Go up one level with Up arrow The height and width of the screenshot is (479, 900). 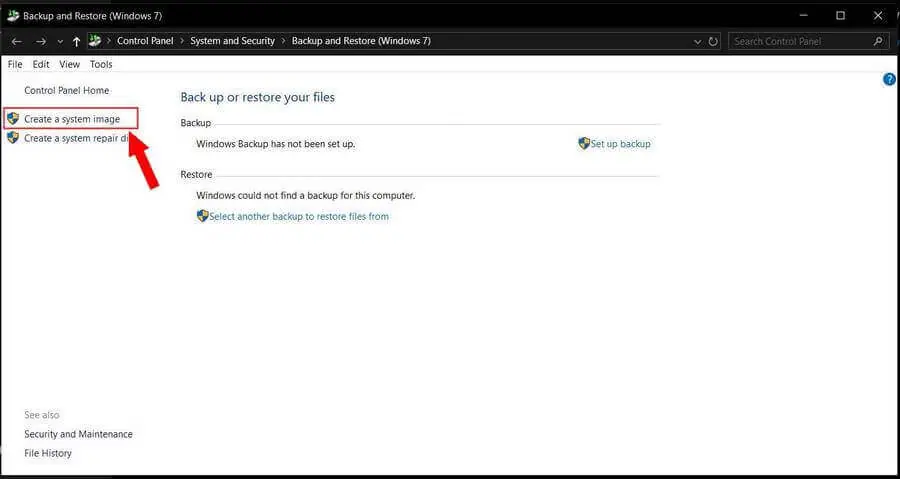pyautogui.click(x=76, y=41)
